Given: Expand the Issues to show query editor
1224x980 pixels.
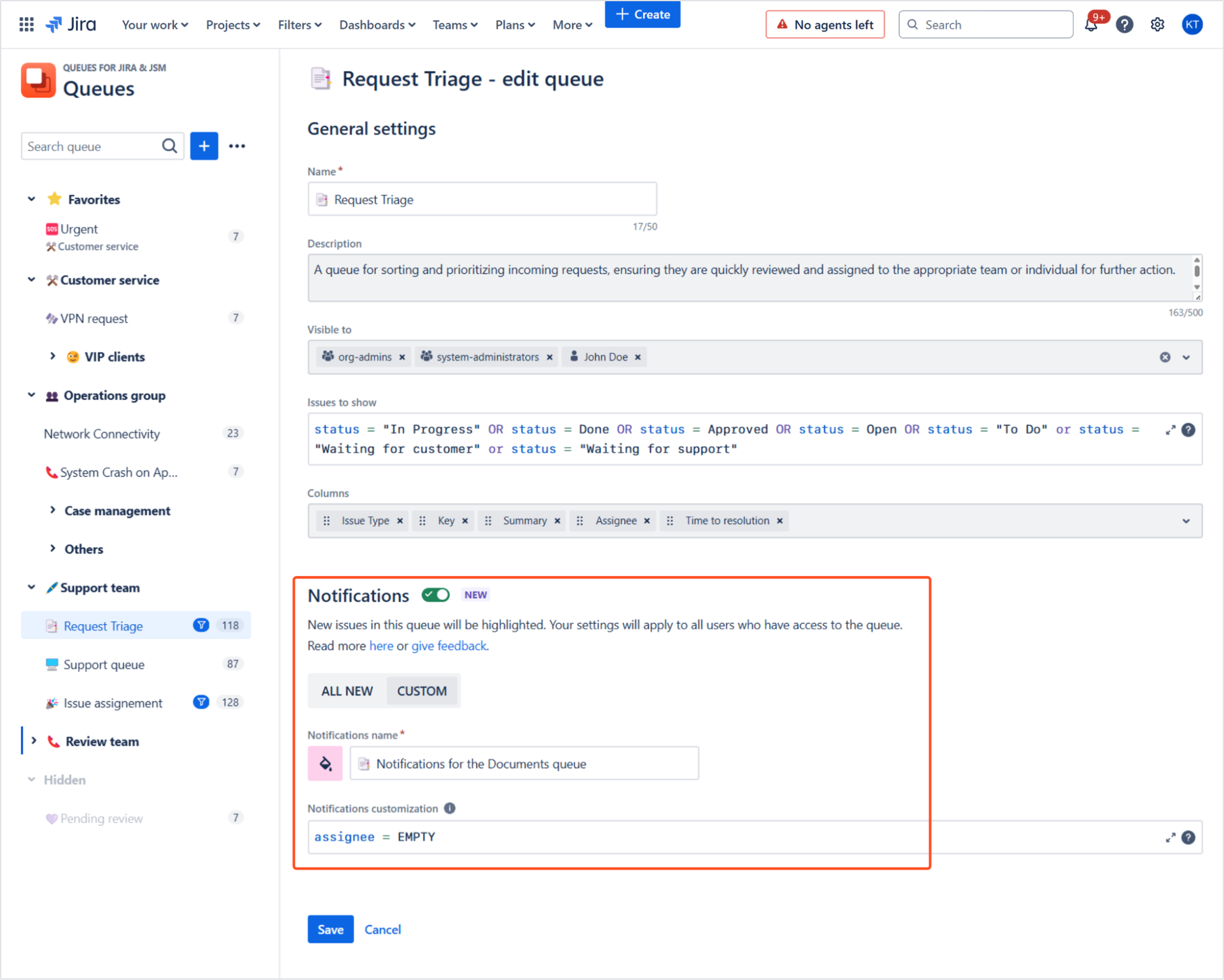Looking at the screenshot, I should pyautogui.click(x=1170, y=429).
